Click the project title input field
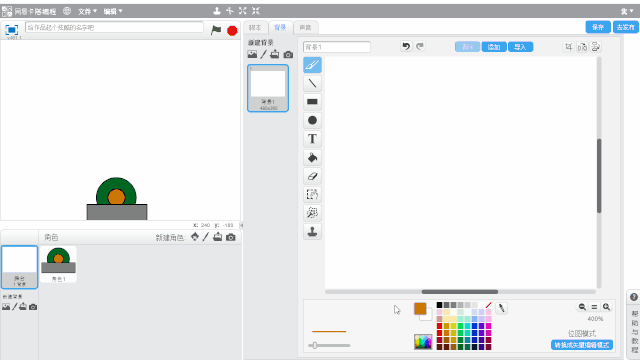The width and height of the screenshot is (640, 360). pos(114,27)
